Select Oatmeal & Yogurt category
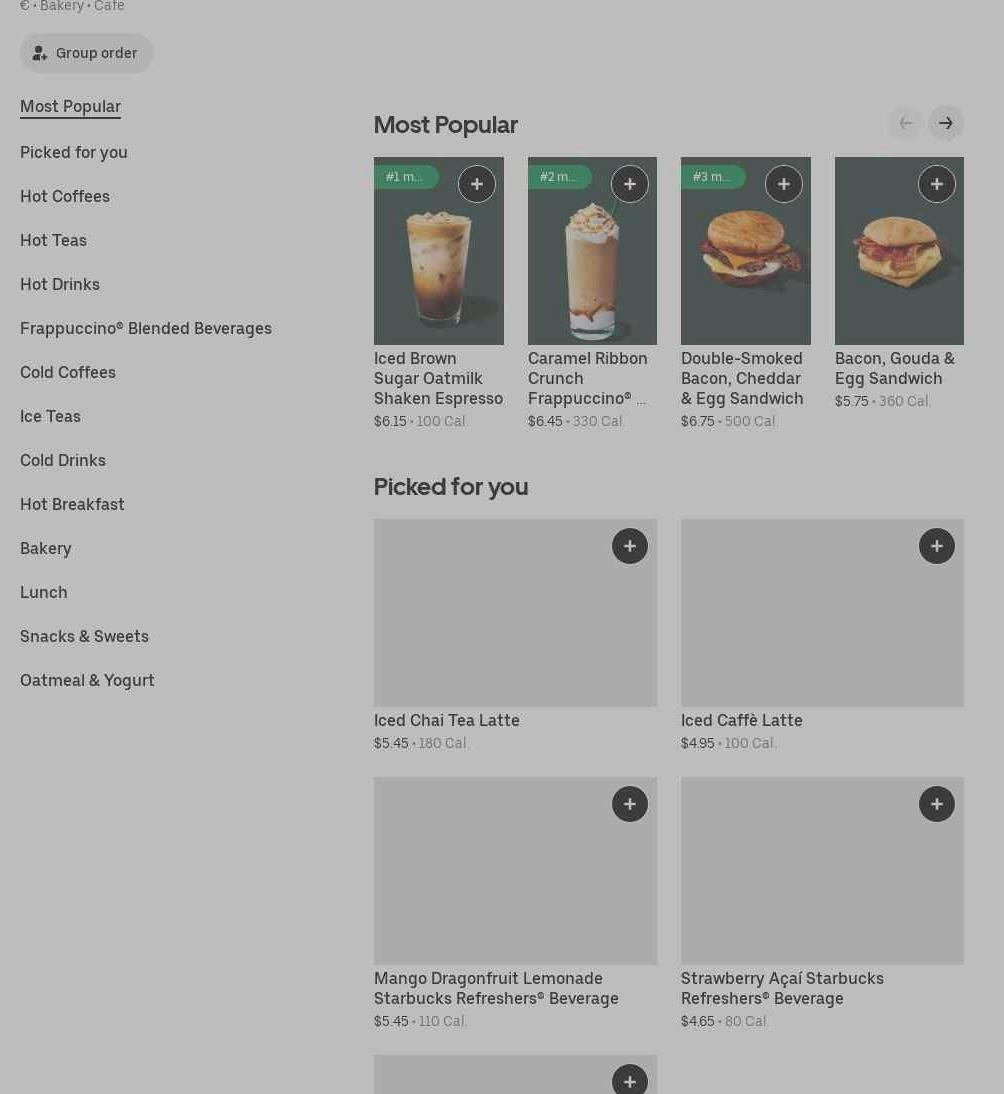The height and width of the screenshot is (1094, 1004). (x=87, y=680)
